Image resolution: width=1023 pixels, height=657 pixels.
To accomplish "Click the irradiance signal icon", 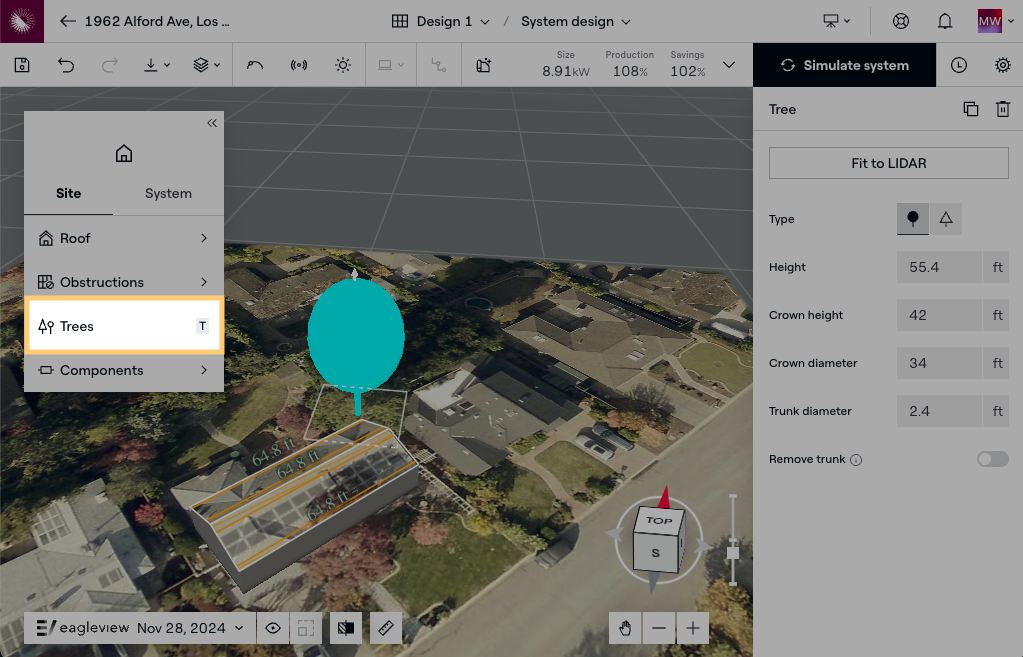I will (x=299, y=65).
